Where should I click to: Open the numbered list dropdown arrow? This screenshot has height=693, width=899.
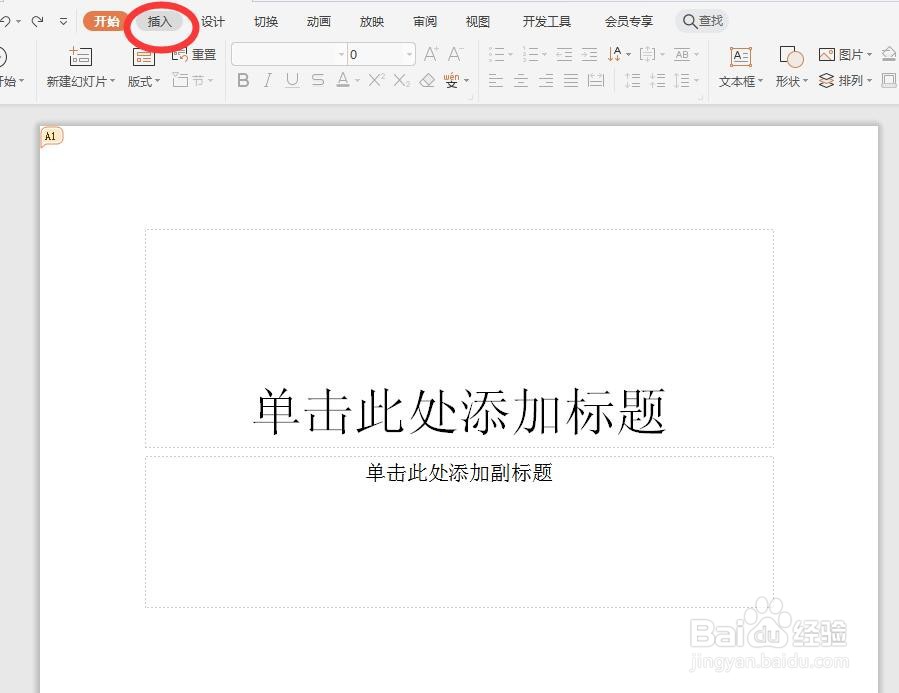tap(543, 55)
